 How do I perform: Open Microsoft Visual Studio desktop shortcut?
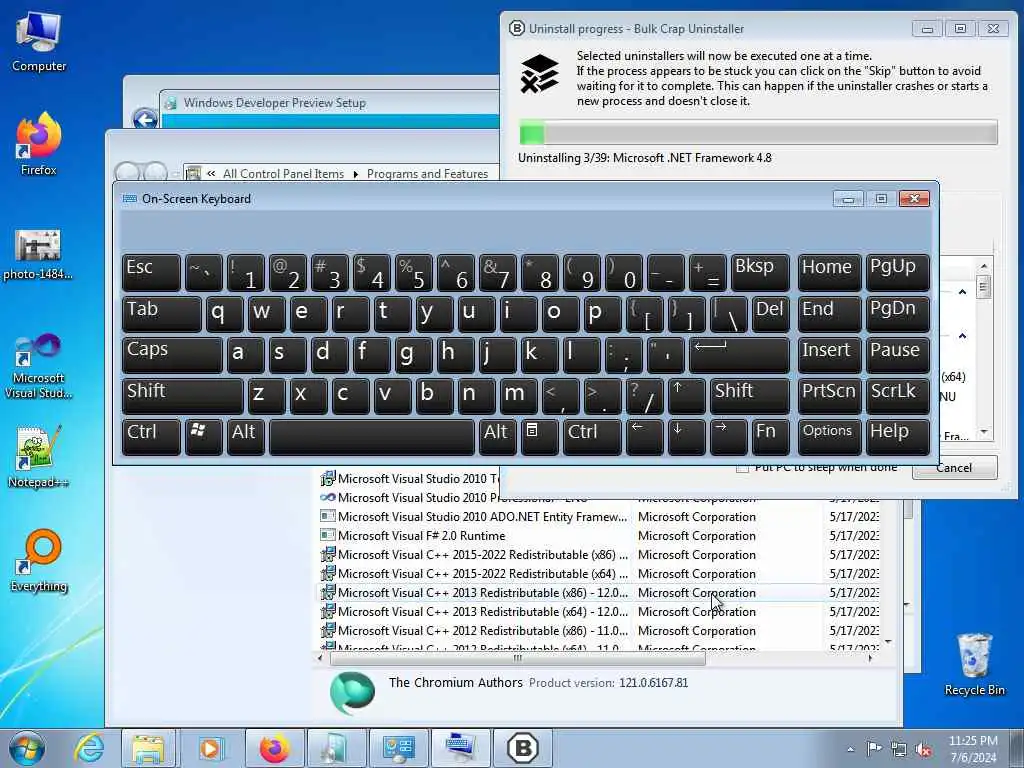pos(38,366)
